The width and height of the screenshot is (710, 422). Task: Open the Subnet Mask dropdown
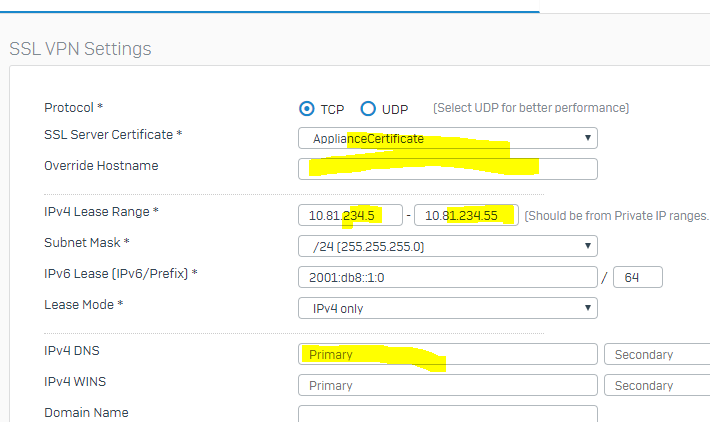[x=448, y=246]
